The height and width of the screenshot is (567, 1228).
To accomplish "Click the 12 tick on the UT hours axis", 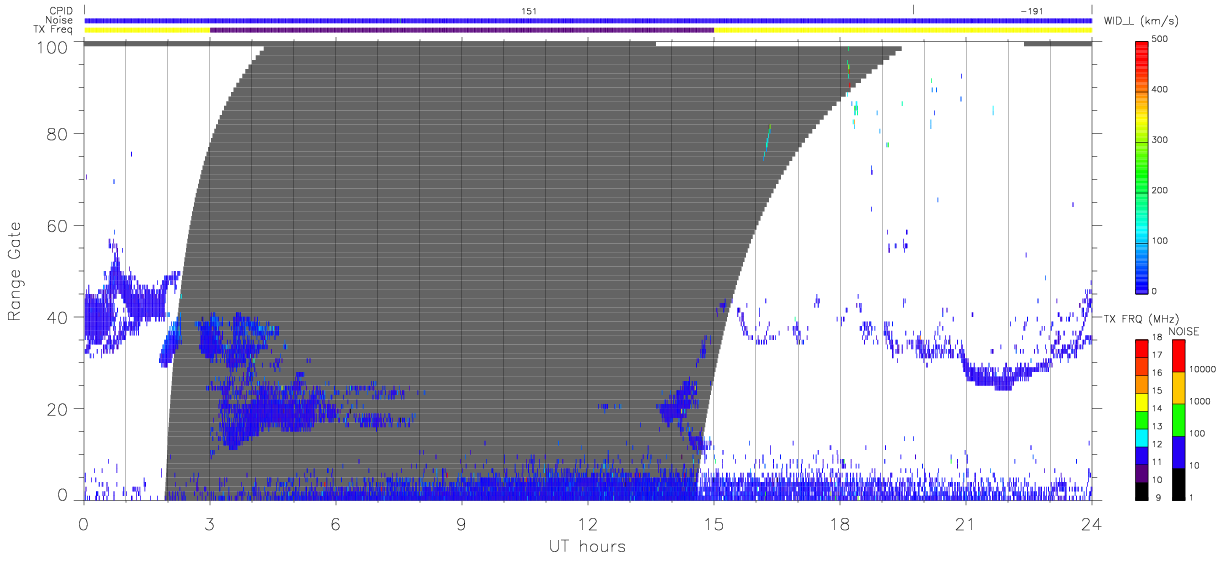I will coord(588,523).
